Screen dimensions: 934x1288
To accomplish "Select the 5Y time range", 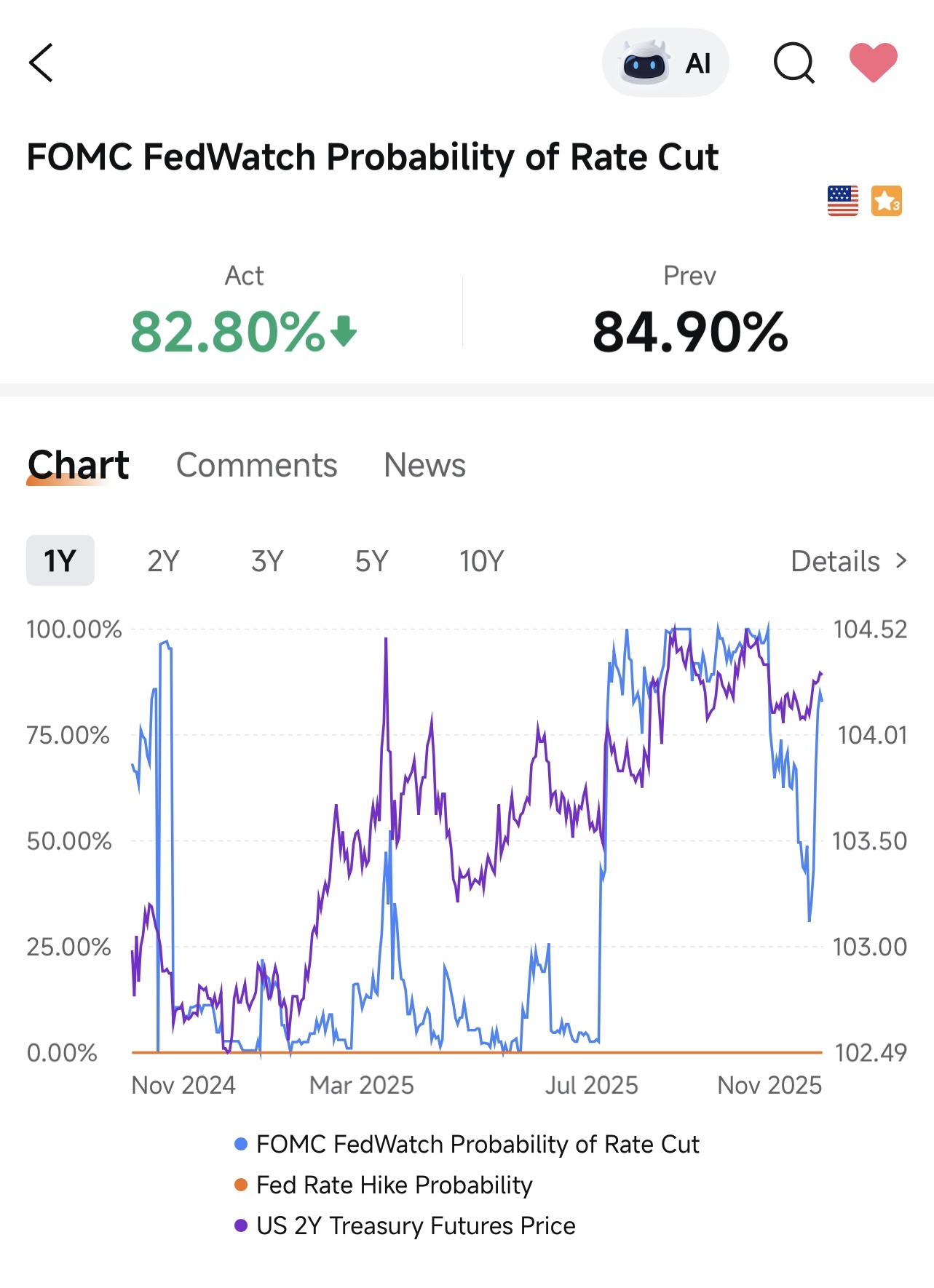I will point(371,561).
